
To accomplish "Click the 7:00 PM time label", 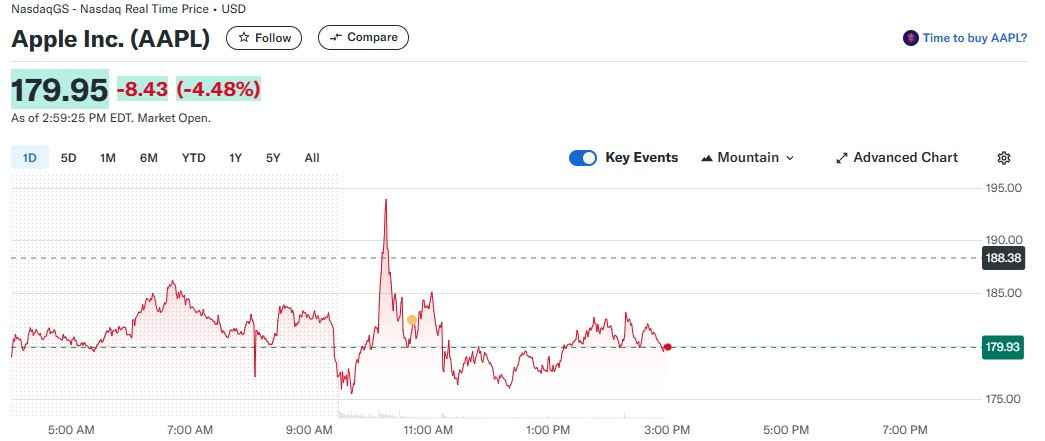I will [904, 430].
